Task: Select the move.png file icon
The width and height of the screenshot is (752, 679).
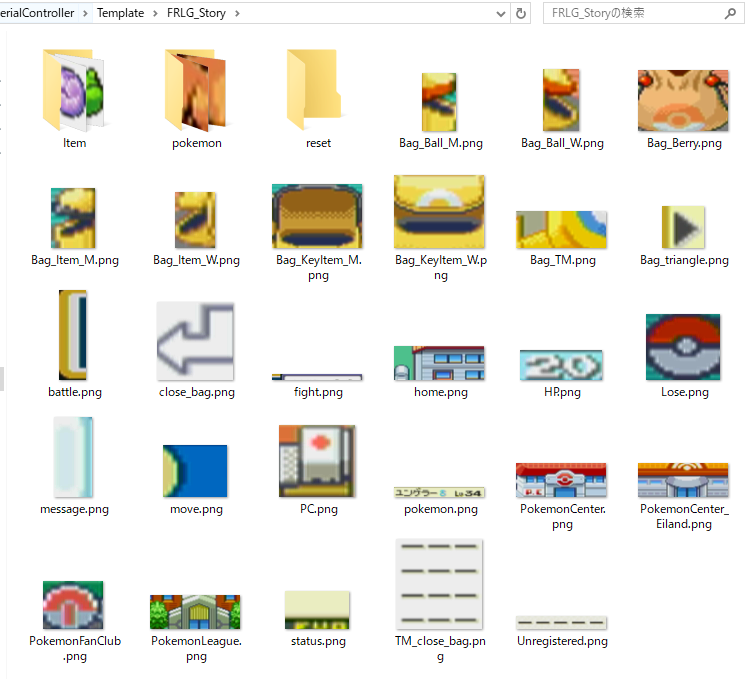Action: click(195, 471)
